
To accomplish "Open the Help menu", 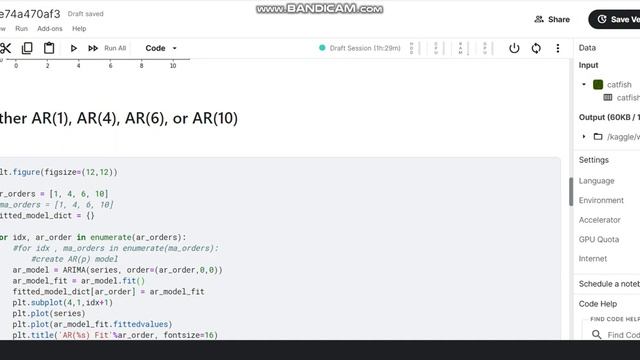I will (x=79, y=29).
